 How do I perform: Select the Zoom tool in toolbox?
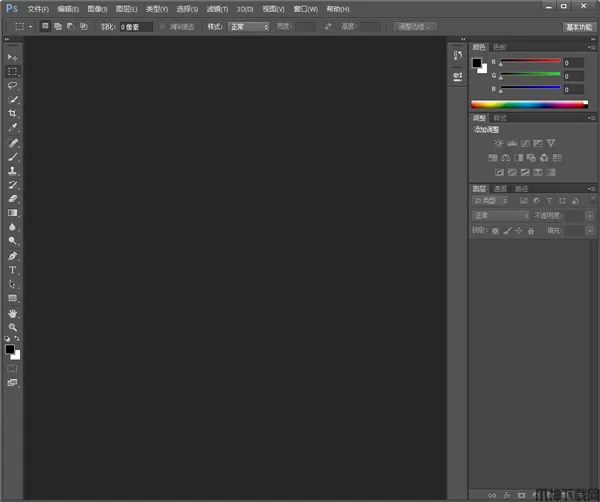point(13,327)
